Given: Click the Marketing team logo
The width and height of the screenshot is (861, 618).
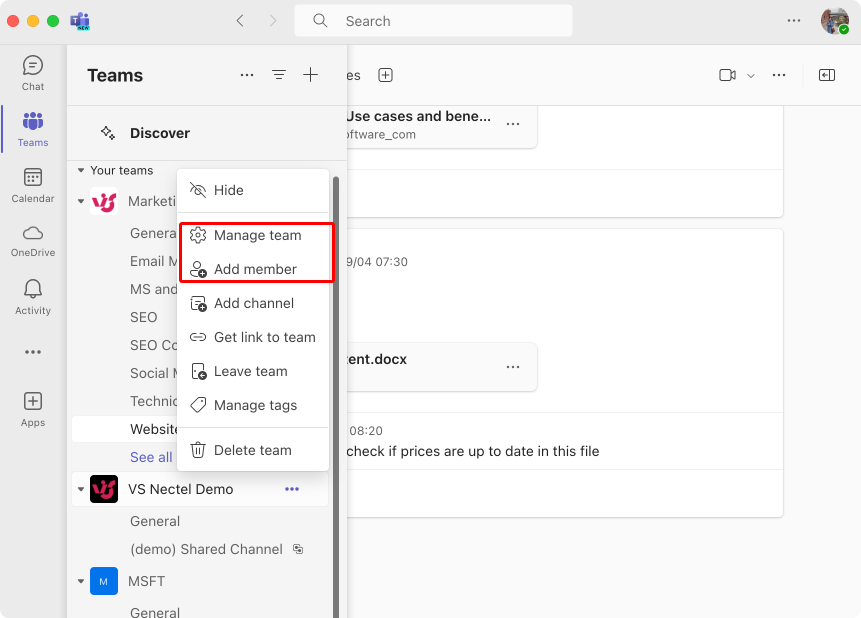Looking at the screenshot, I should coord(104,201).
